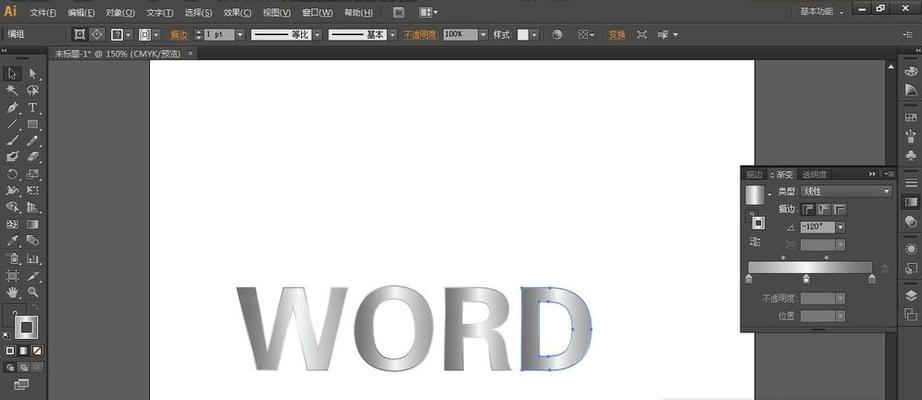
Task: Select the Eraser tool
Action: (x=33, y=156)
